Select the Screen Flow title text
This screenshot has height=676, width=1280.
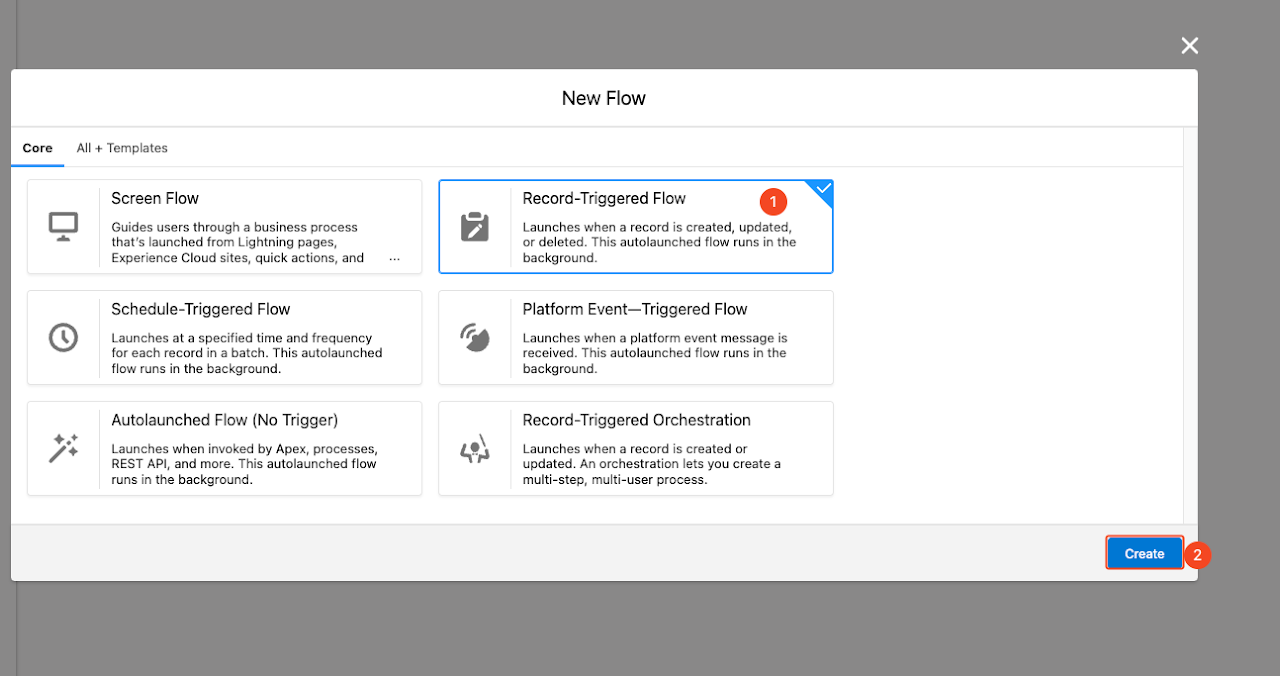[x=155, y=199]
